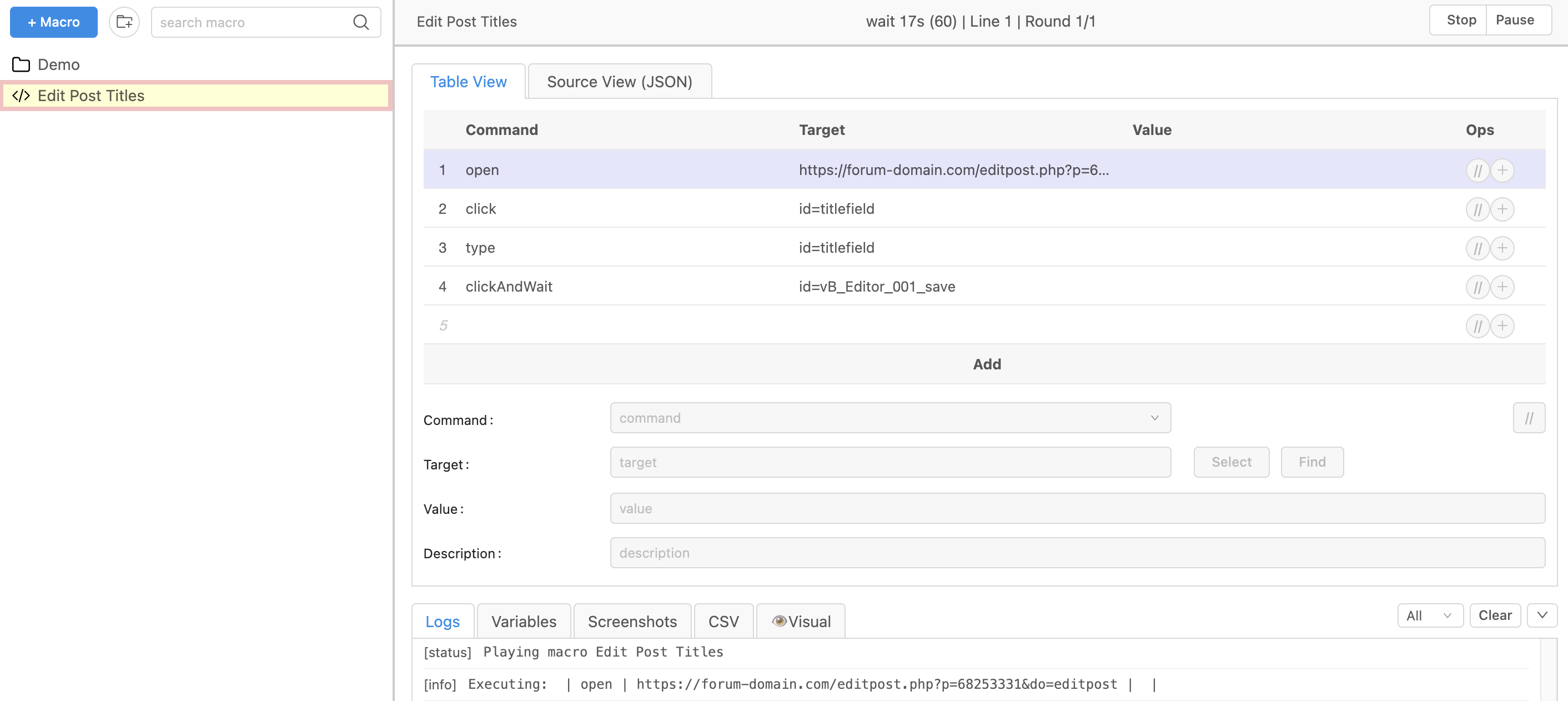This screenshot has width=1568, height=701.
Task: Click the Select target button
Action: pos(1231,462)
